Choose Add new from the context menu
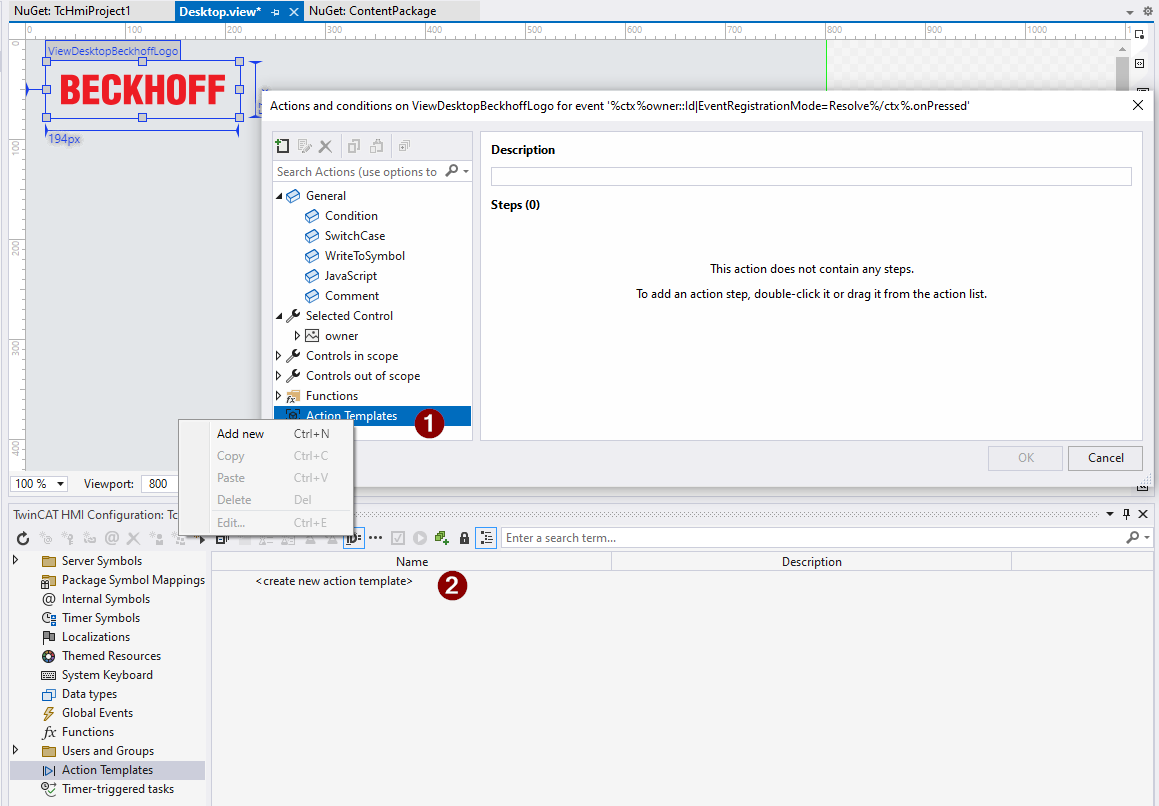The height and width of the screenshot is (806, 1159). click(240, 433)
